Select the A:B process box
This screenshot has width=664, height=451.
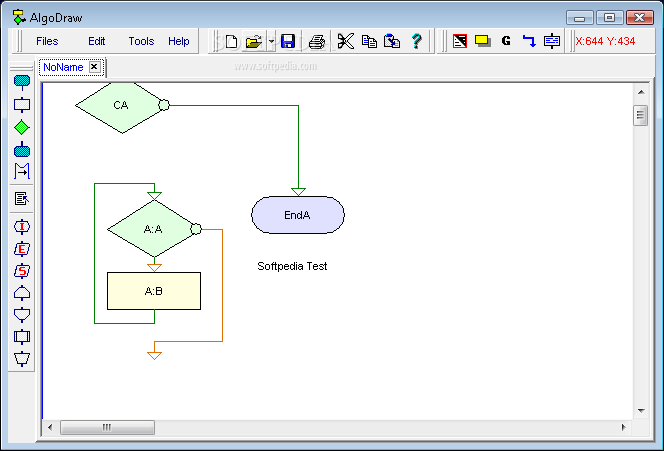pyautogui.click(x=154, y=291)
